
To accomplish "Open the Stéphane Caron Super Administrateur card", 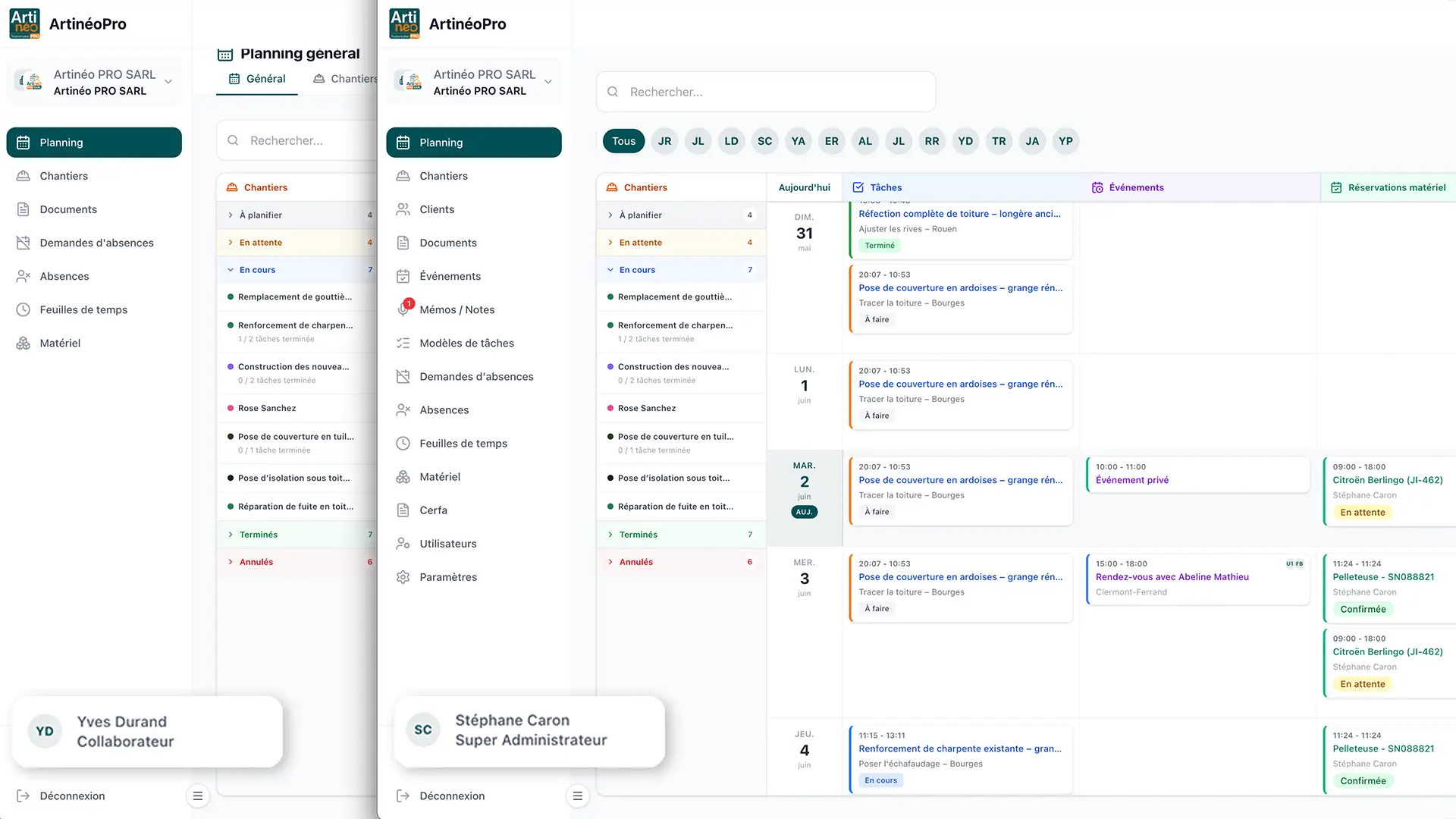I will [x=529, y=731].
